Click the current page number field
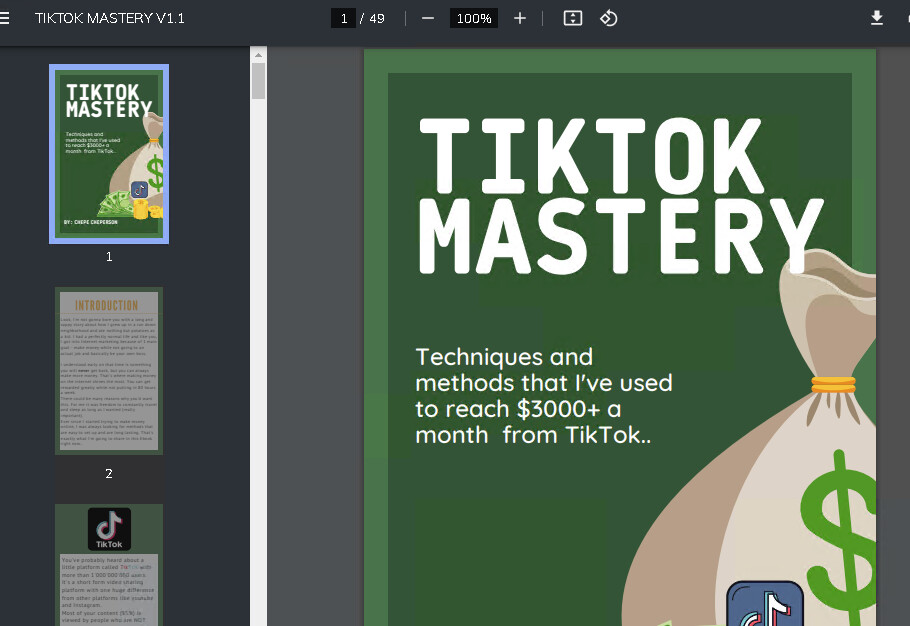Screen dimensions: 910x626 (343, 18)
